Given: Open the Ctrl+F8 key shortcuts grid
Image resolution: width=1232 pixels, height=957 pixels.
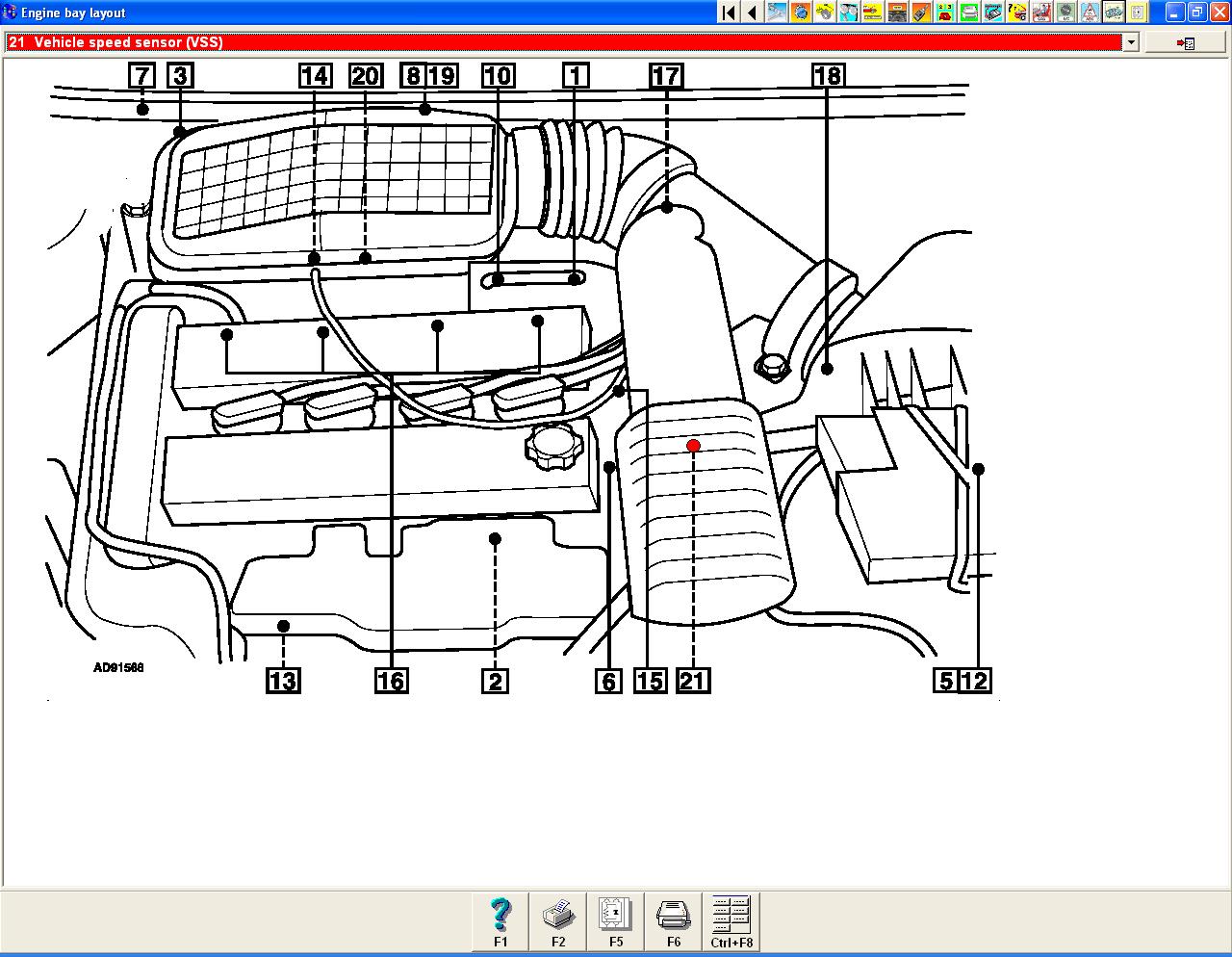Looking at the screenshot, I should click(731, 921).
